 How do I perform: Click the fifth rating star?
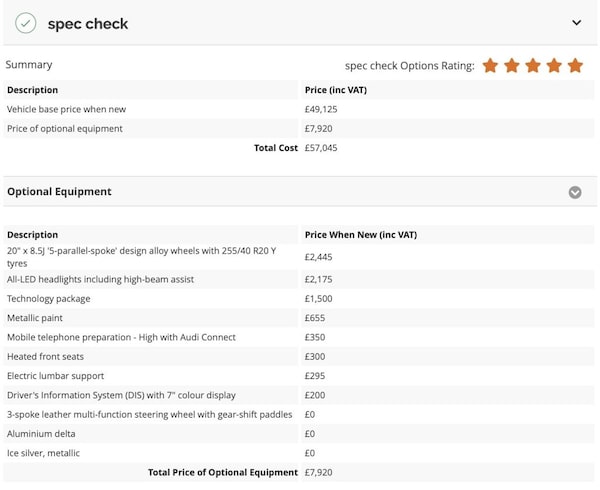[x=575, y=66]
